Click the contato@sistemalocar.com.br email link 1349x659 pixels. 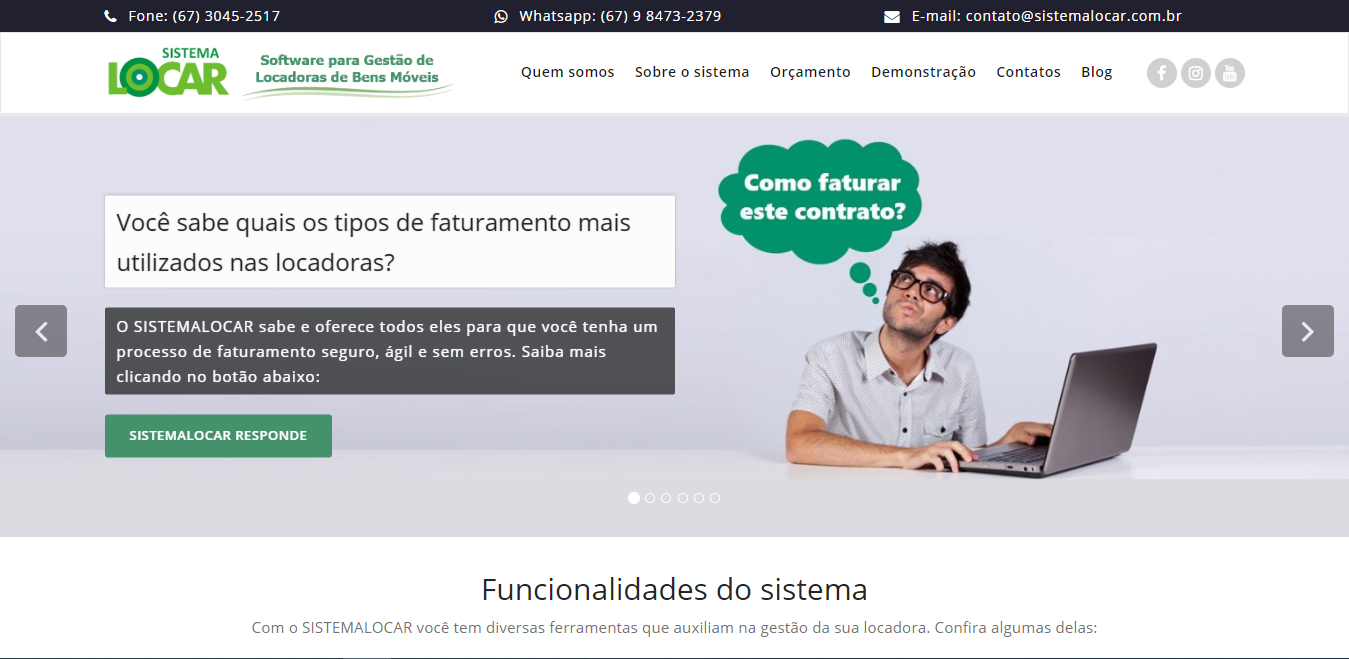coord(1074,16)
